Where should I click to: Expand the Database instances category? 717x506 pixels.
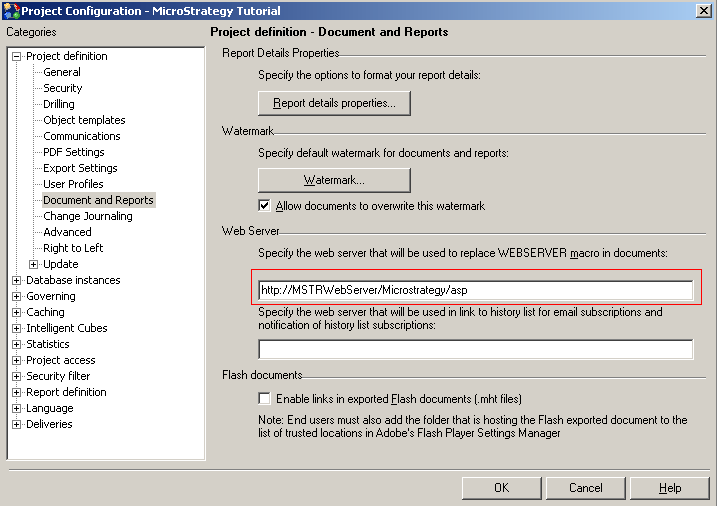[16, 281]
